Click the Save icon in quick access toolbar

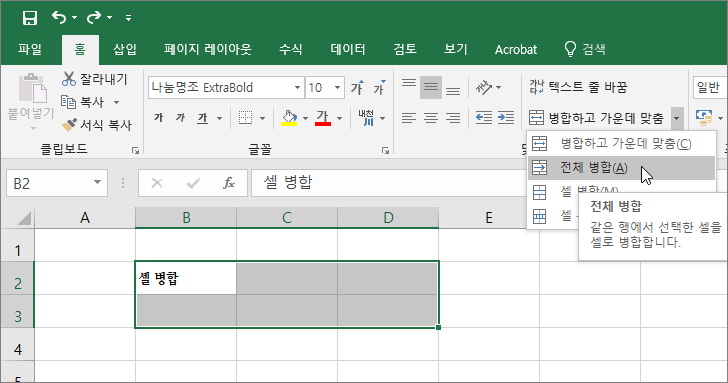30,18
